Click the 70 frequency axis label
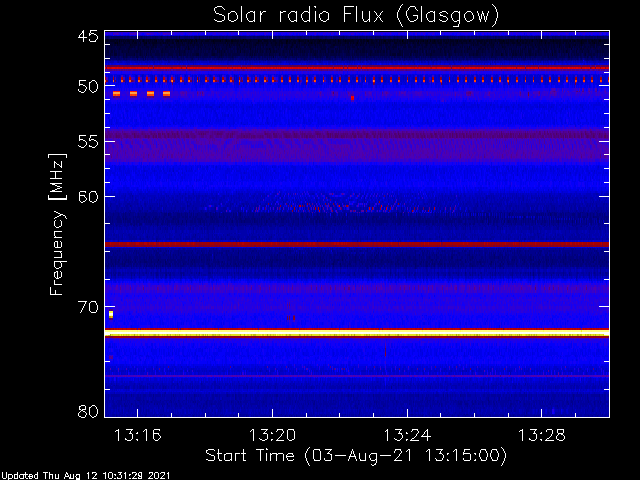 point(88,307)
